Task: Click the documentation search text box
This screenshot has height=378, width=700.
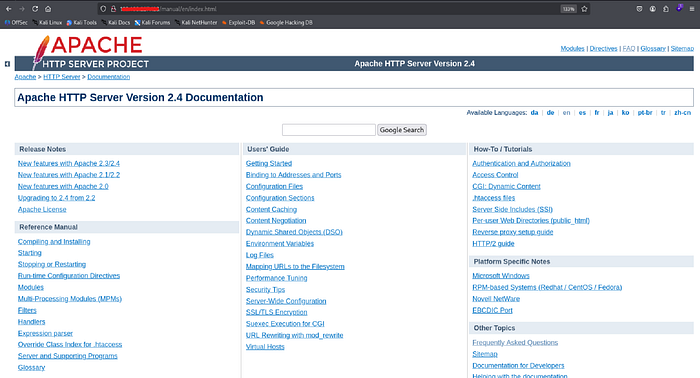Action: [x=329, y=130]
